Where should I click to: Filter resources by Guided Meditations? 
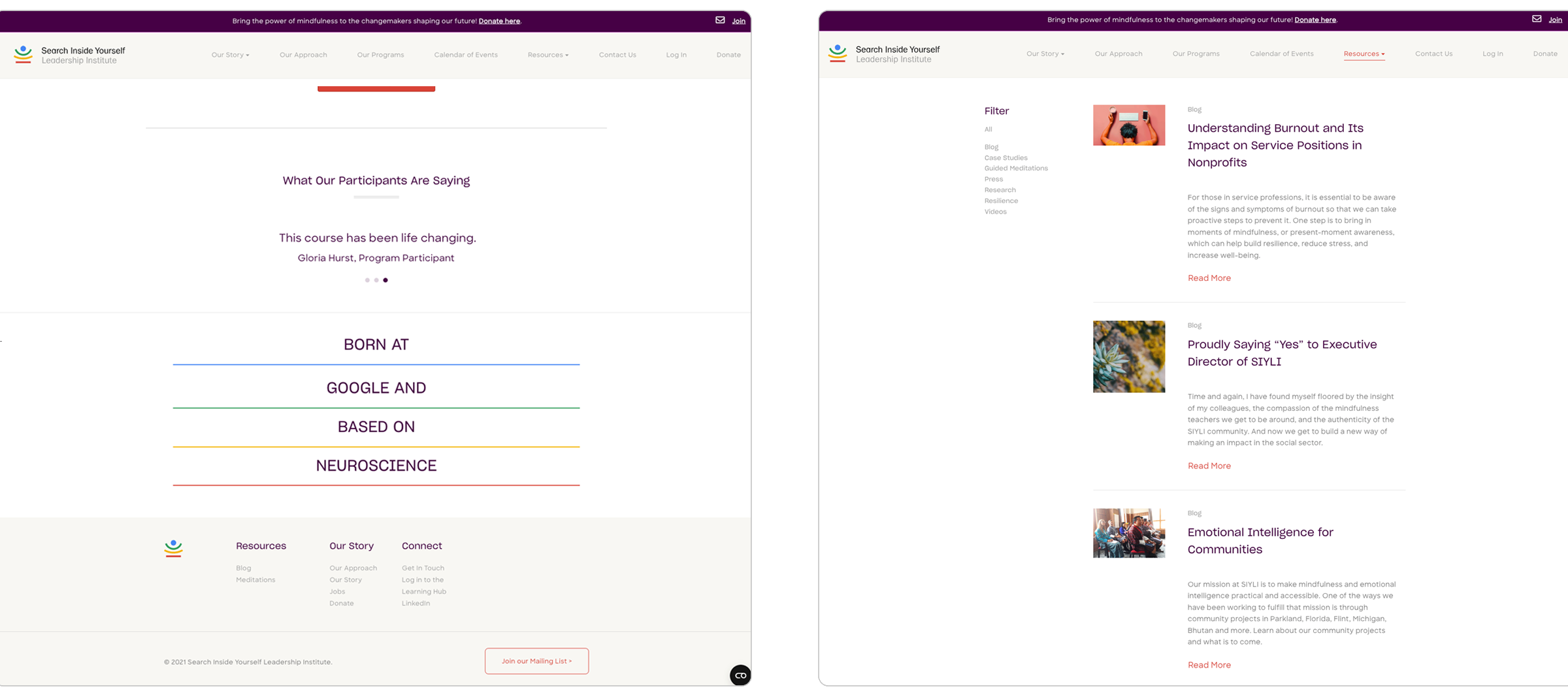coord(1016,169)
